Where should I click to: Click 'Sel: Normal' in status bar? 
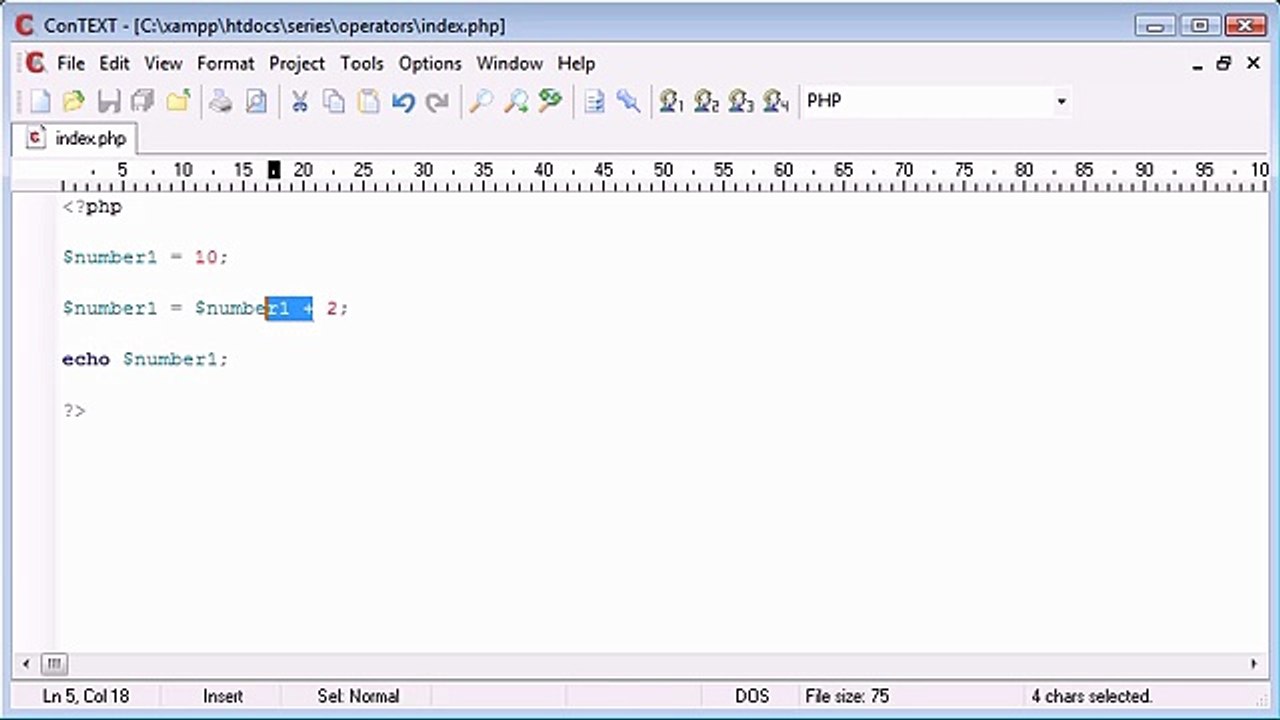(358, 696)
